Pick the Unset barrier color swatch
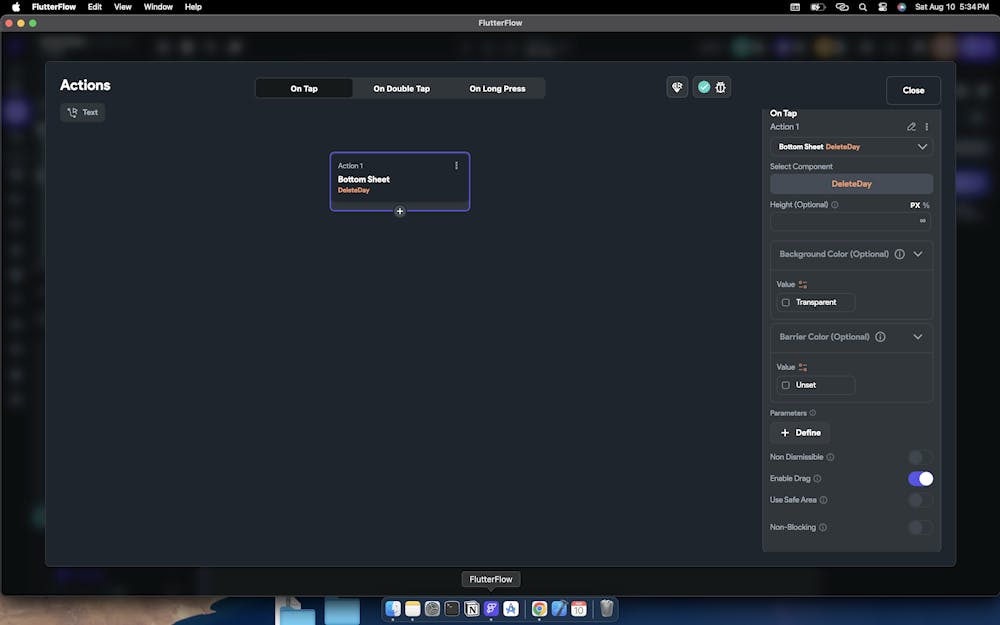 [786, 385]
